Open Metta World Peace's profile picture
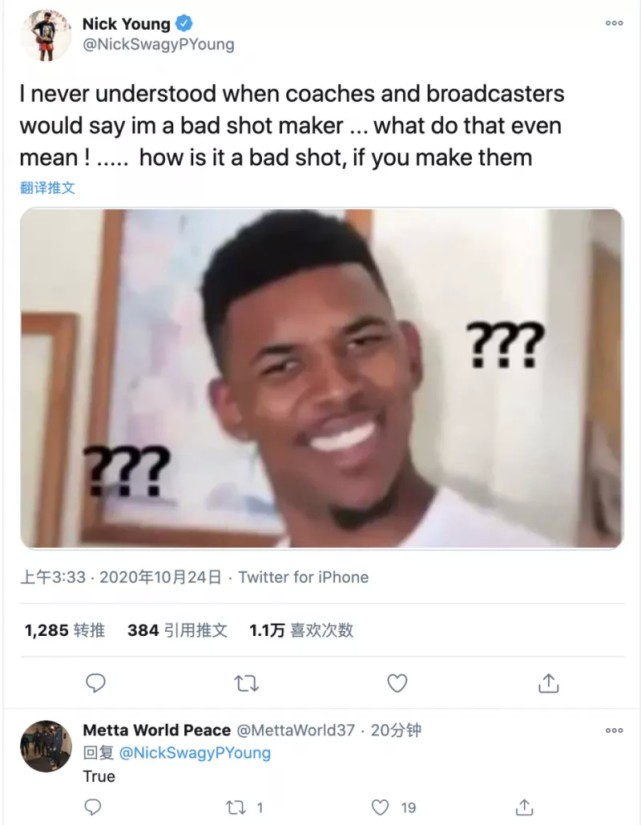The height and width of the screenshot is (825, 641). (45, 745)
